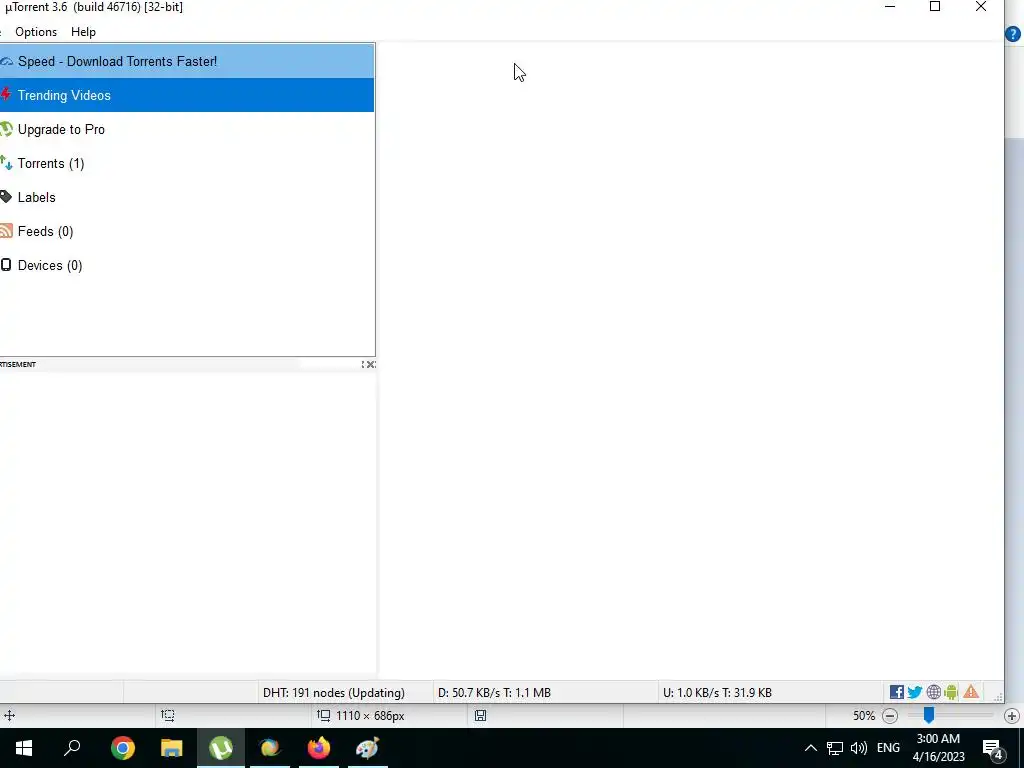Open Google Chrome from the taskbar

123,748
